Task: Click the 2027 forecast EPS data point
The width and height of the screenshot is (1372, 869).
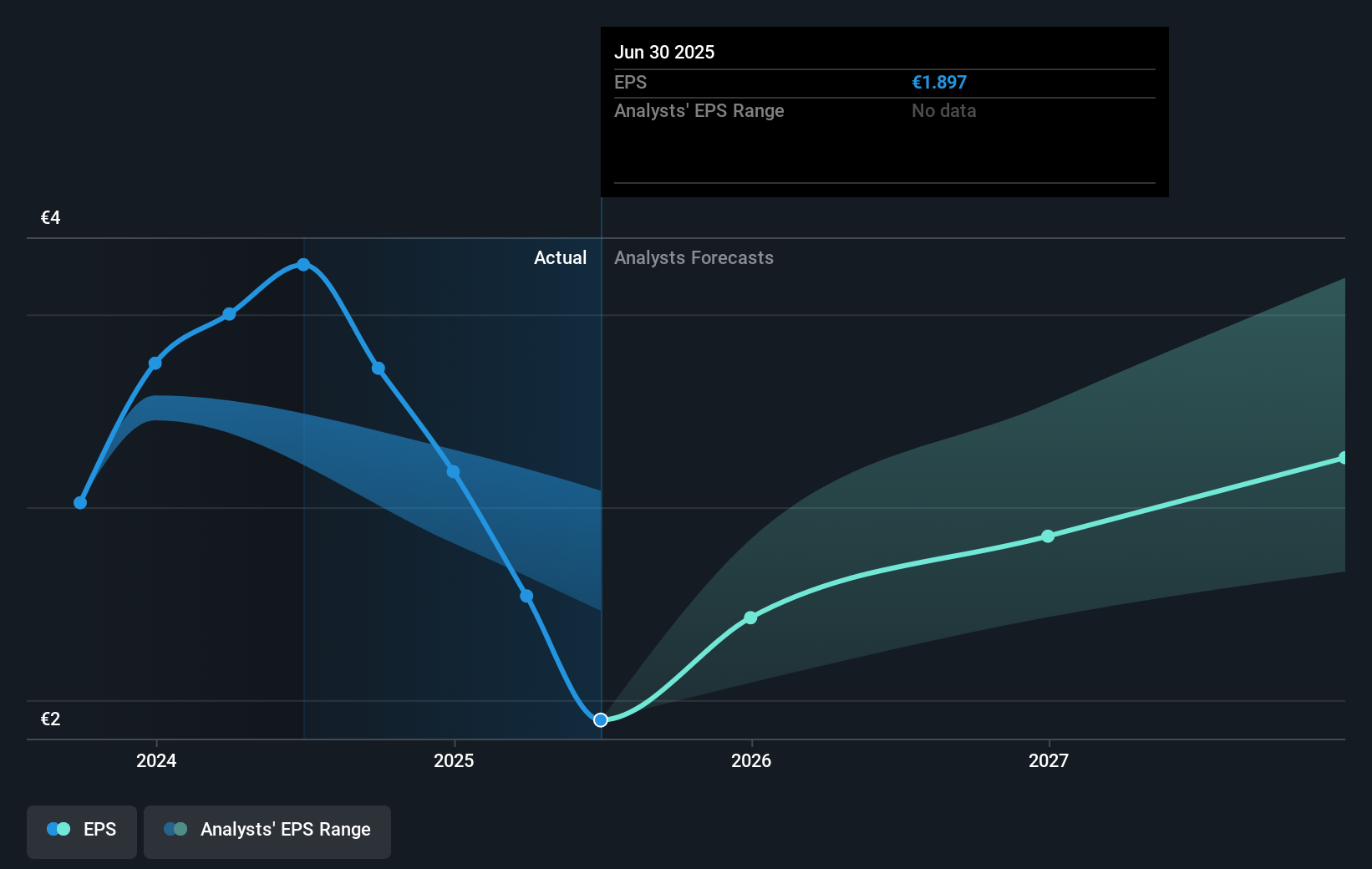Action: [x=1048, y=536]
